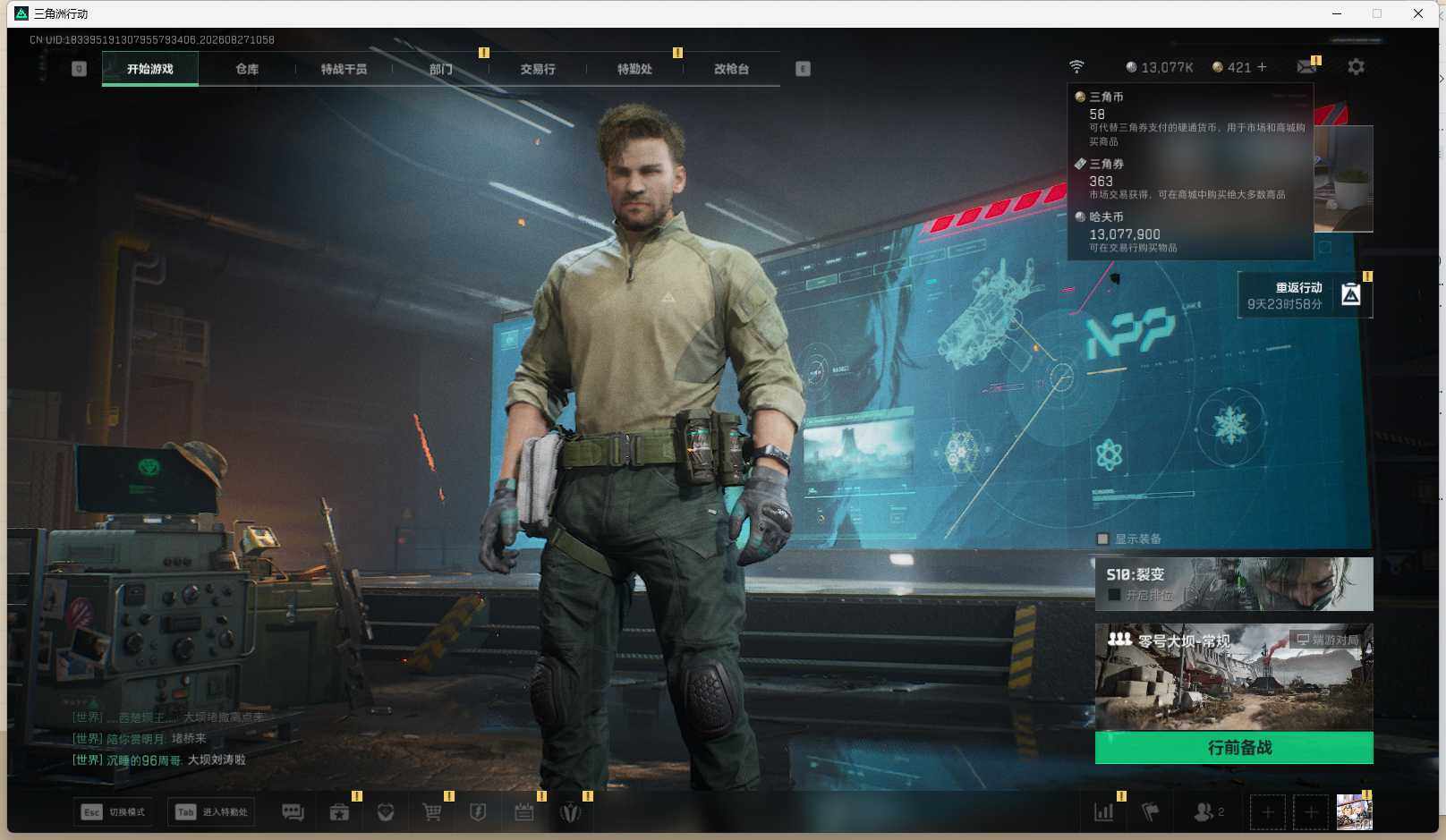Click the 端游对局 label on map card
This screenshot has width=1446, height=840.
click(x=1327, y=640)
